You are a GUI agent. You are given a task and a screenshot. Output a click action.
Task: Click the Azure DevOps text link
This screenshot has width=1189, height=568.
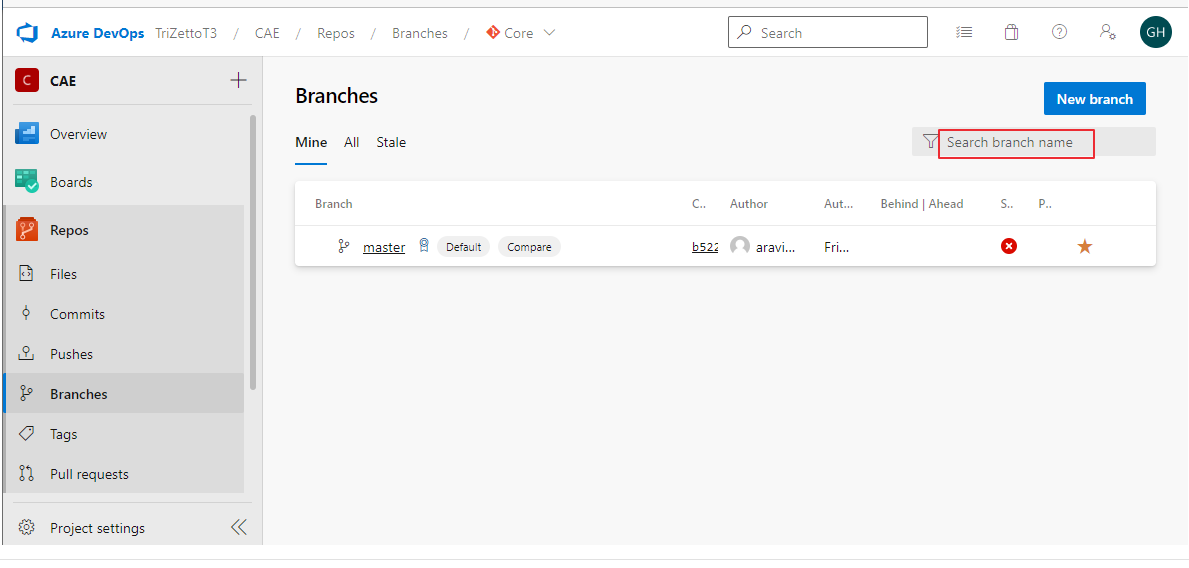pyautogui.click(x=98, y=33)
